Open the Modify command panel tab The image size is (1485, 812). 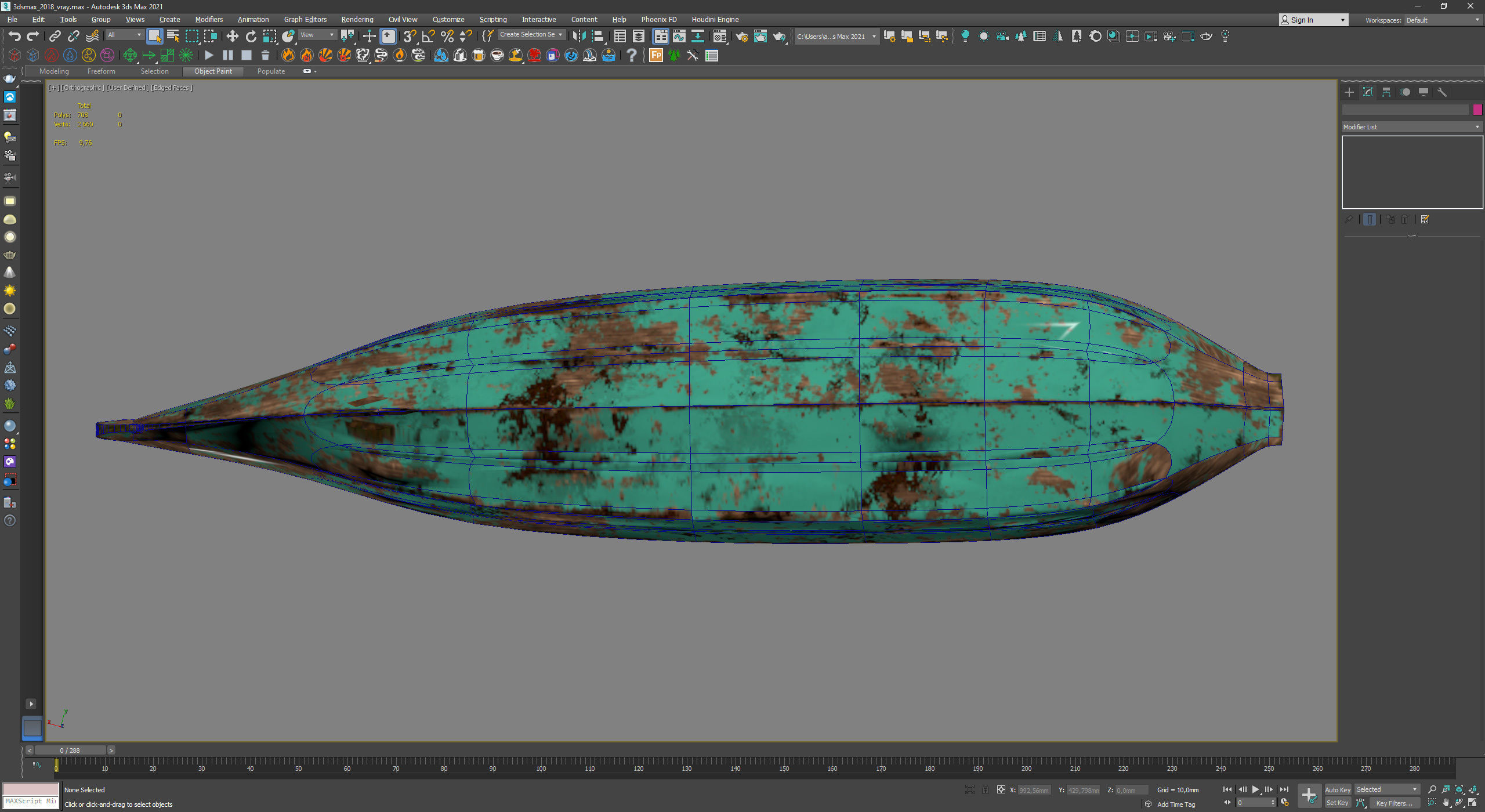pos(1368,92)
